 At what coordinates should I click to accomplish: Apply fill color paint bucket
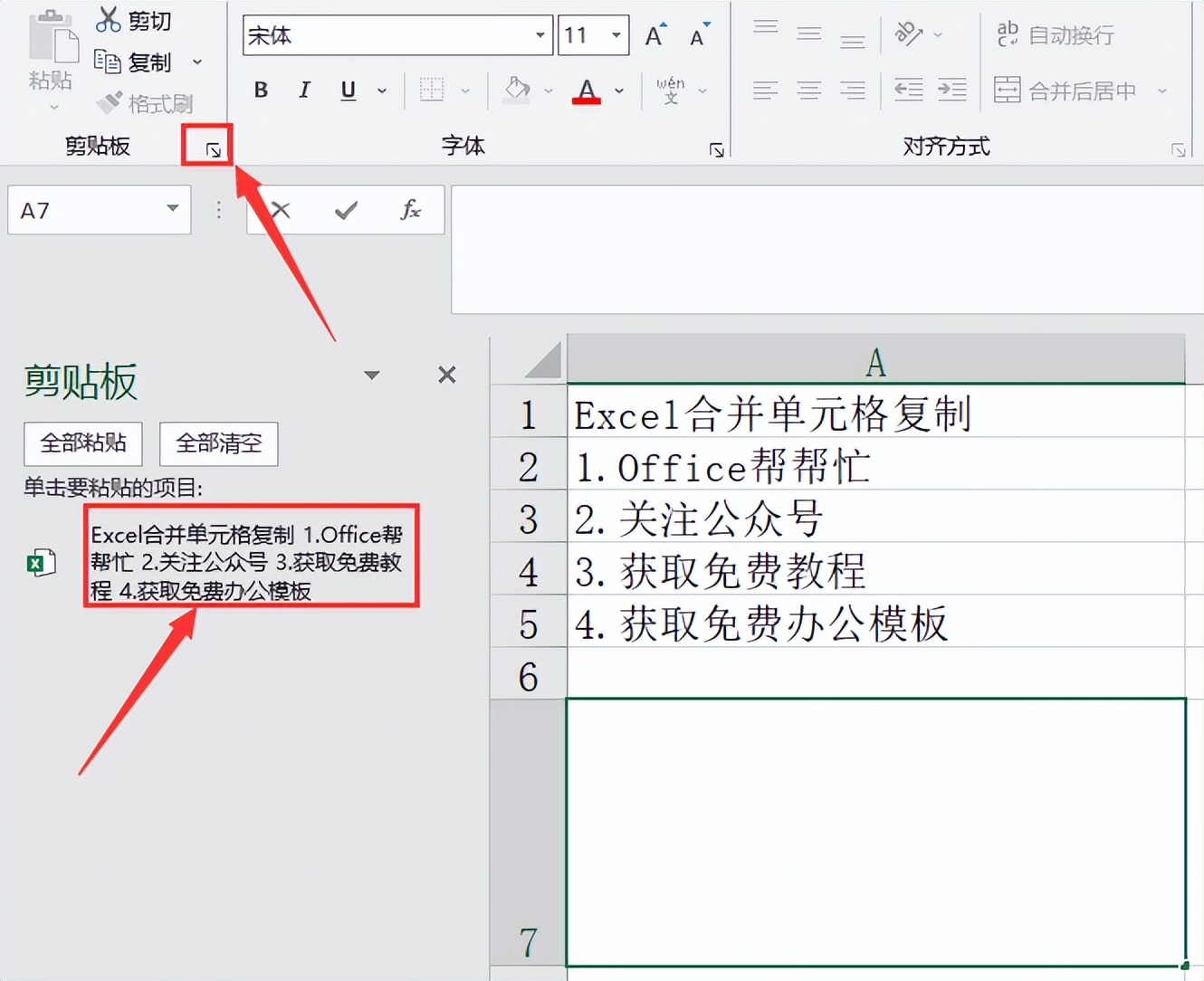pyautogui.click(x=517, y=90)
